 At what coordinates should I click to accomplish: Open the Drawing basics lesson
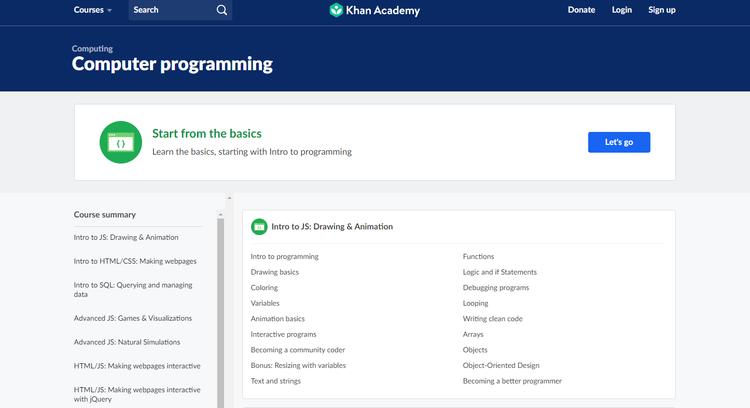click(274, 272)
